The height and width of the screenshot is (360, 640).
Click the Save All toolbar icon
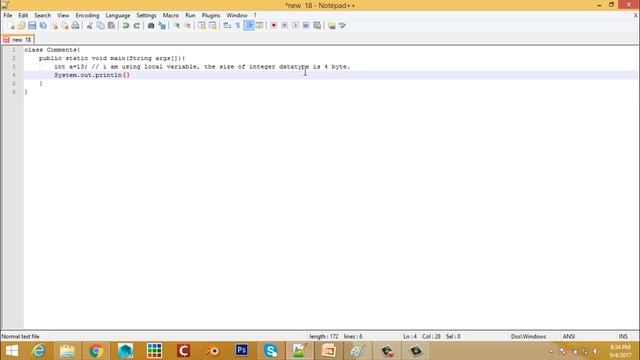click(43, 26)
